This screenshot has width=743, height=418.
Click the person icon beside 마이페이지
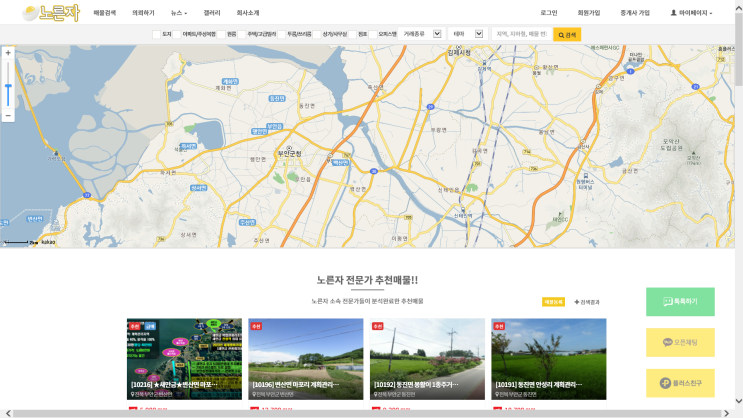pos(673,13)
